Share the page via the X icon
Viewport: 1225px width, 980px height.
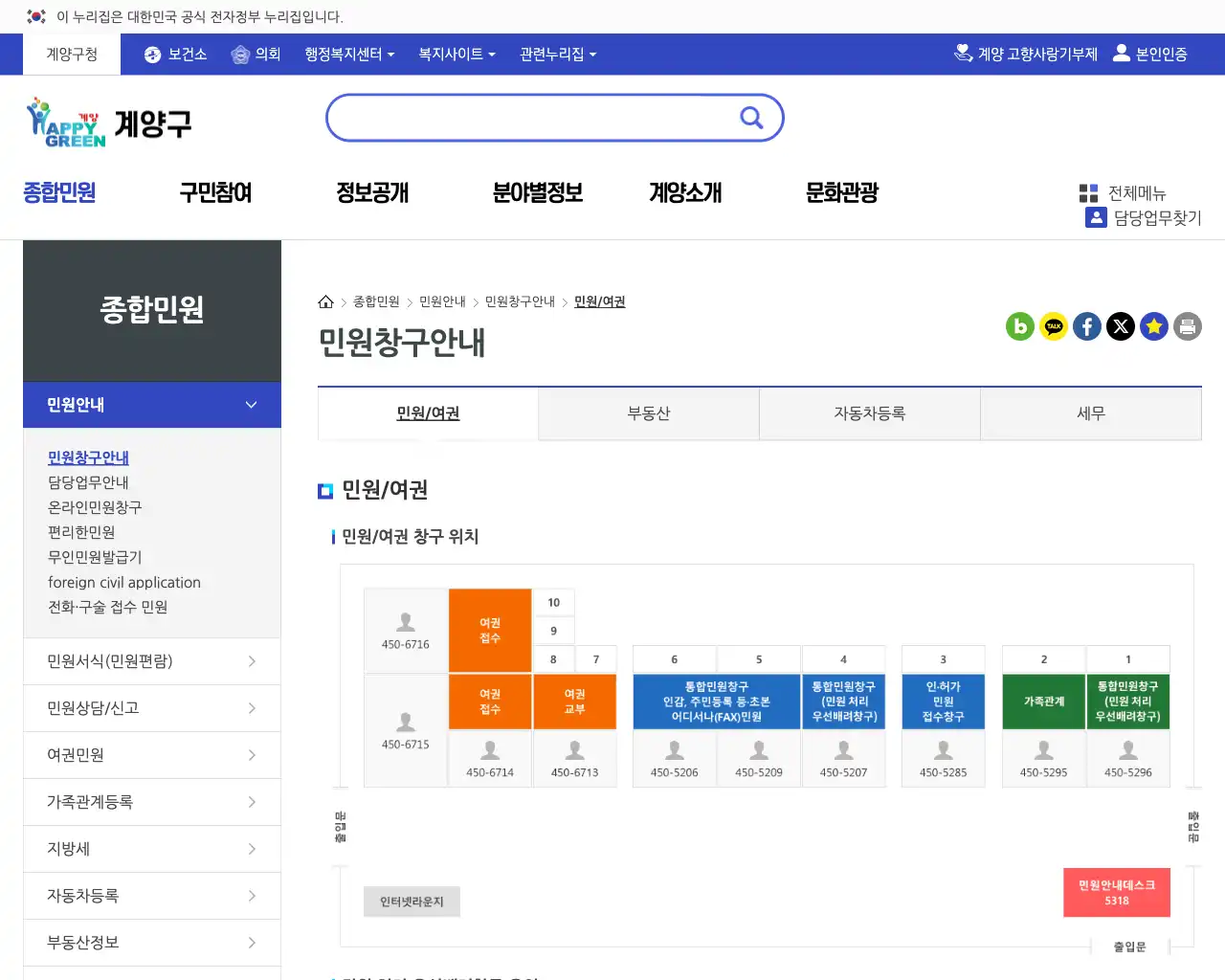(x=1121, y=326)
